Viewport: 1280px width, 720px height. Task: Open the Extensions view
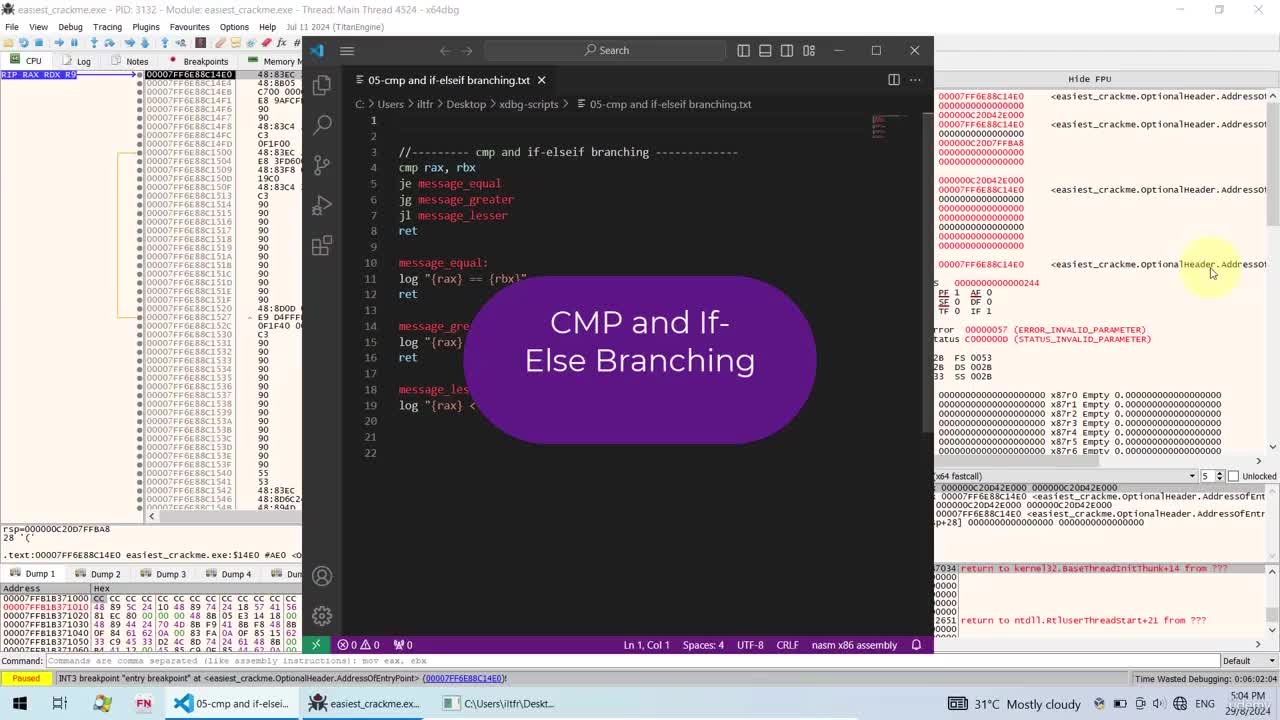coord(322,246)
